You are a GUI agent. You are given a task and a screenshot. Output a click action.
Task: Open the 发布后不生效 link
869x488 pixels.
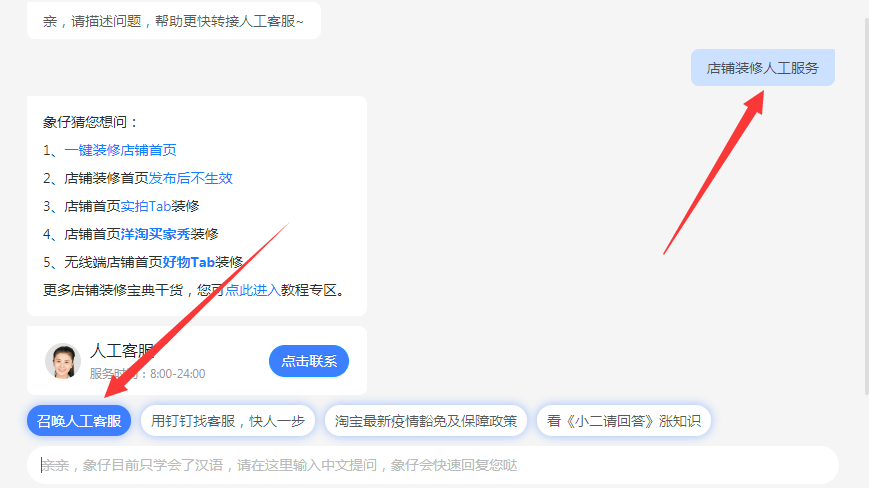pos(190,178)
